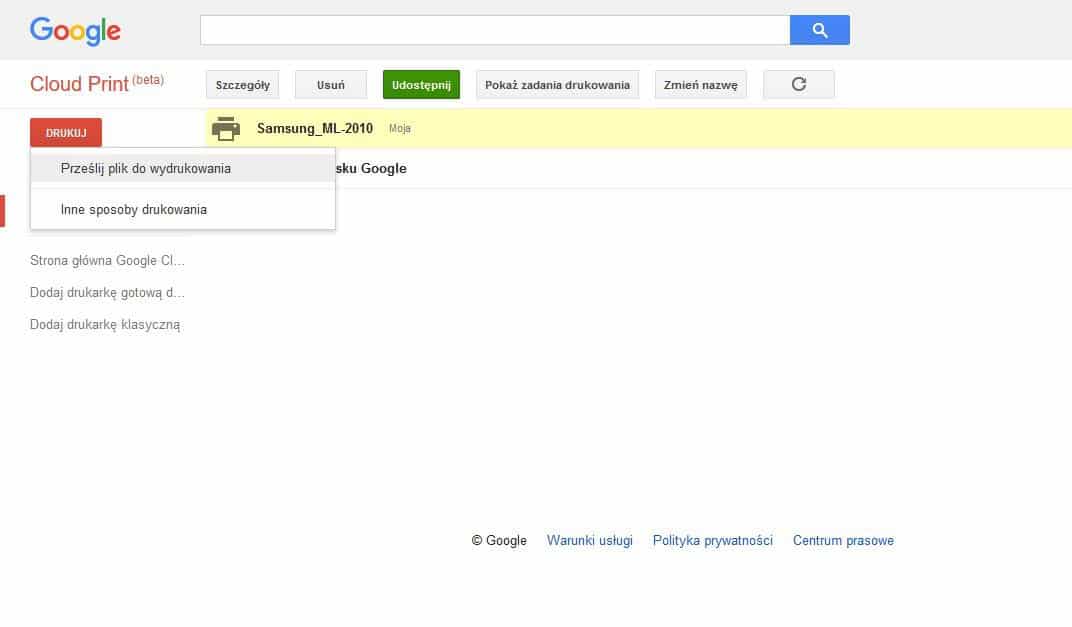Viewport: 1072px width, 627px height.
Task: Open Szczegóły printer details
Action: pos(243,85)
